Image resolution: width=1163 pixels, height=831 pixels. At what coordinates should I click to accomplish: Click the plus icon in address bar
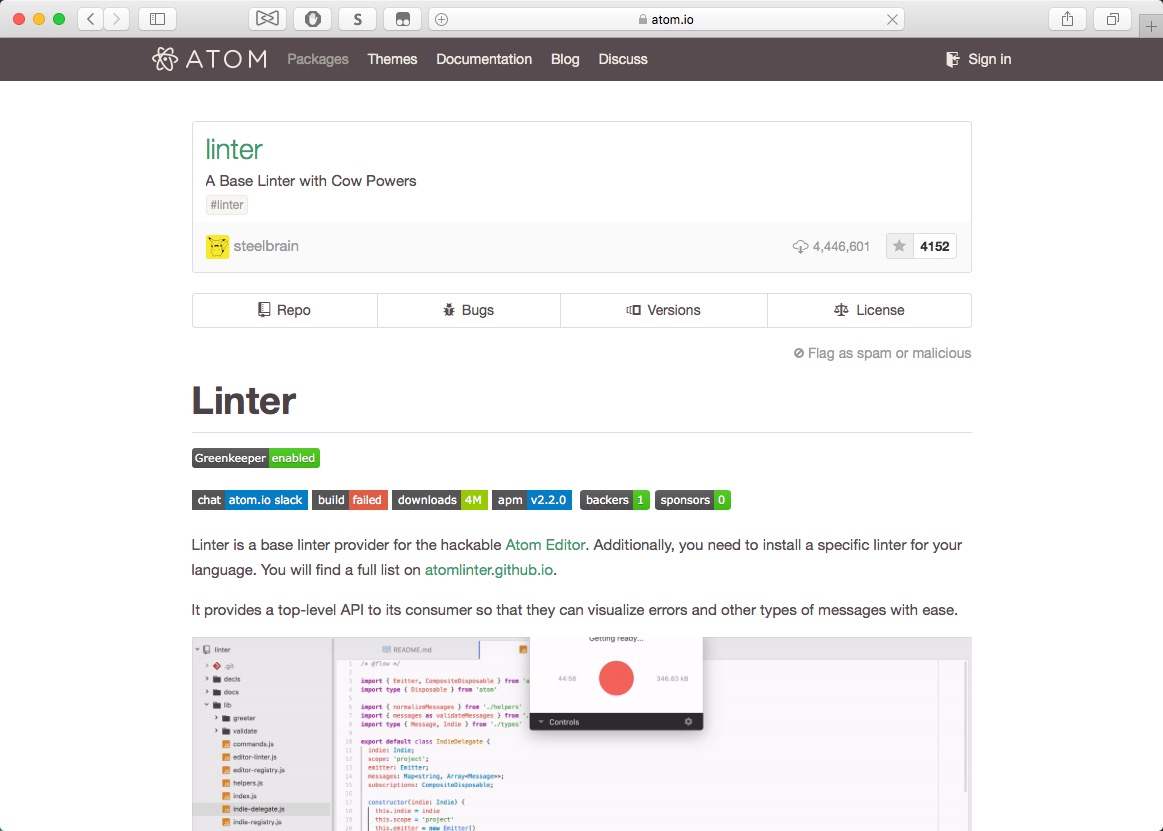pyautogui.click(x=441, y=19)
